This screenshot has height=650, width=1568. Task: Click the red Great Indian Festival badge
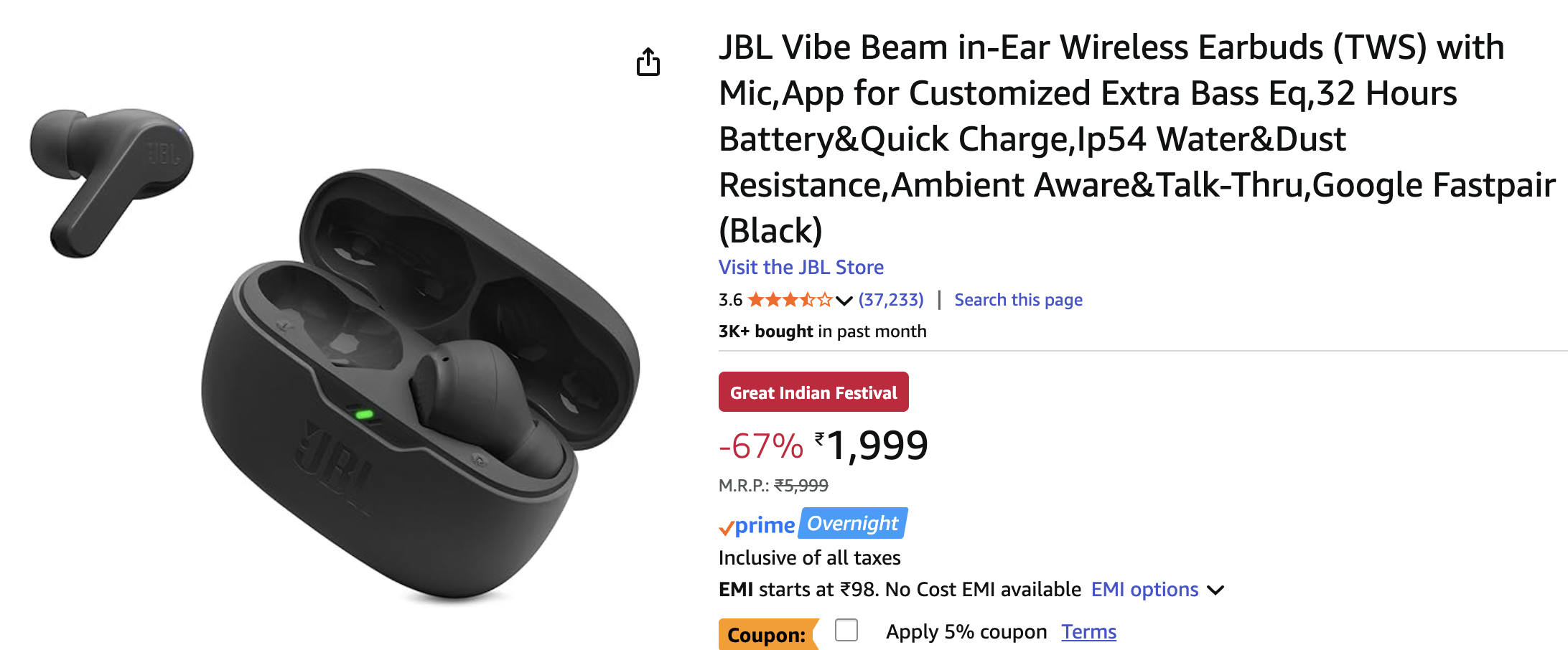pos(813,392)
